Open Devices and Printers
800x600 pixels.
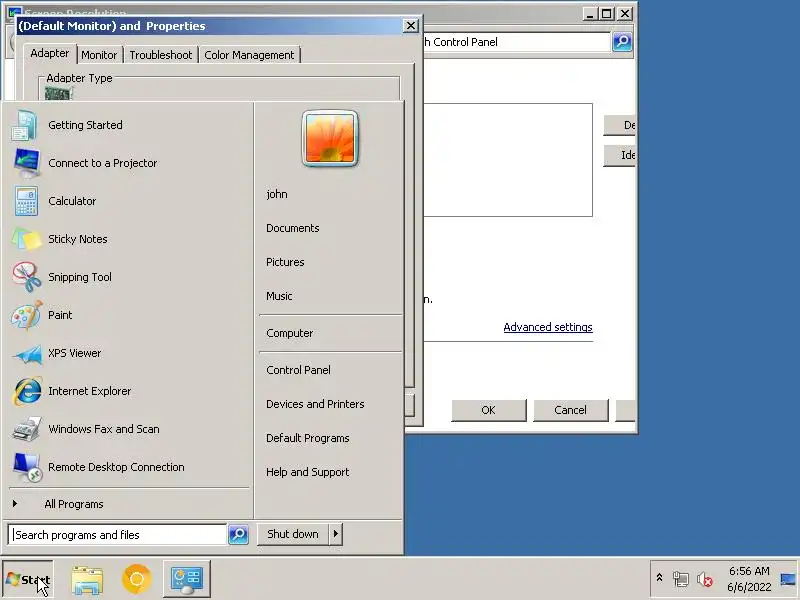[x=315, y=404]
